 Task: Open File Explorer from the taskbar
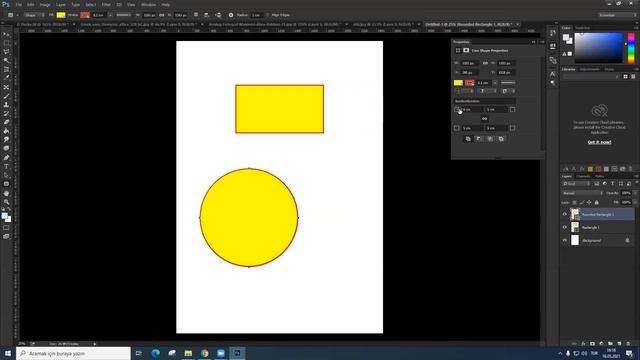coord(188,353)
